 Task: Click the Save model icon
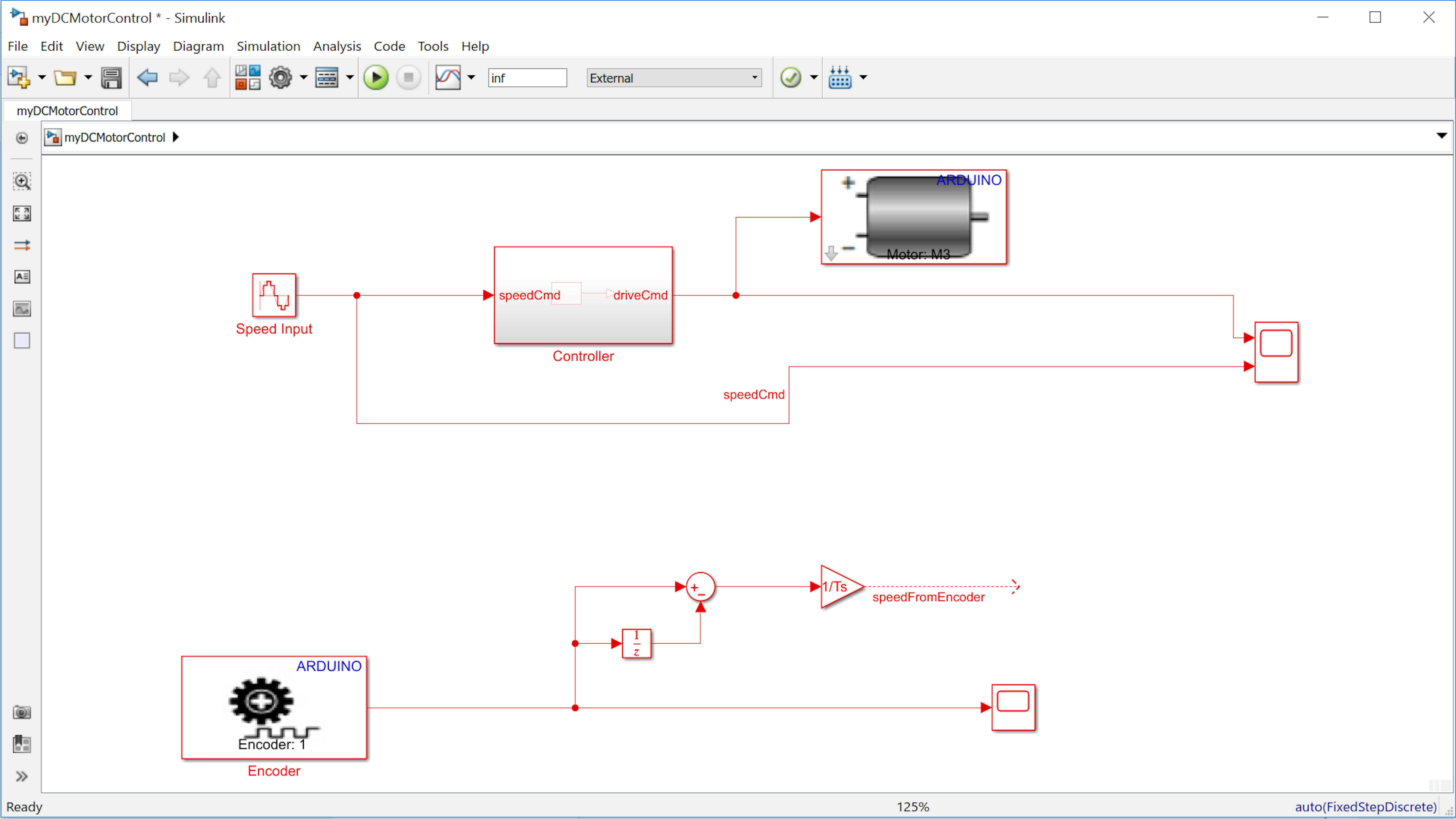(x=111, y=77)
